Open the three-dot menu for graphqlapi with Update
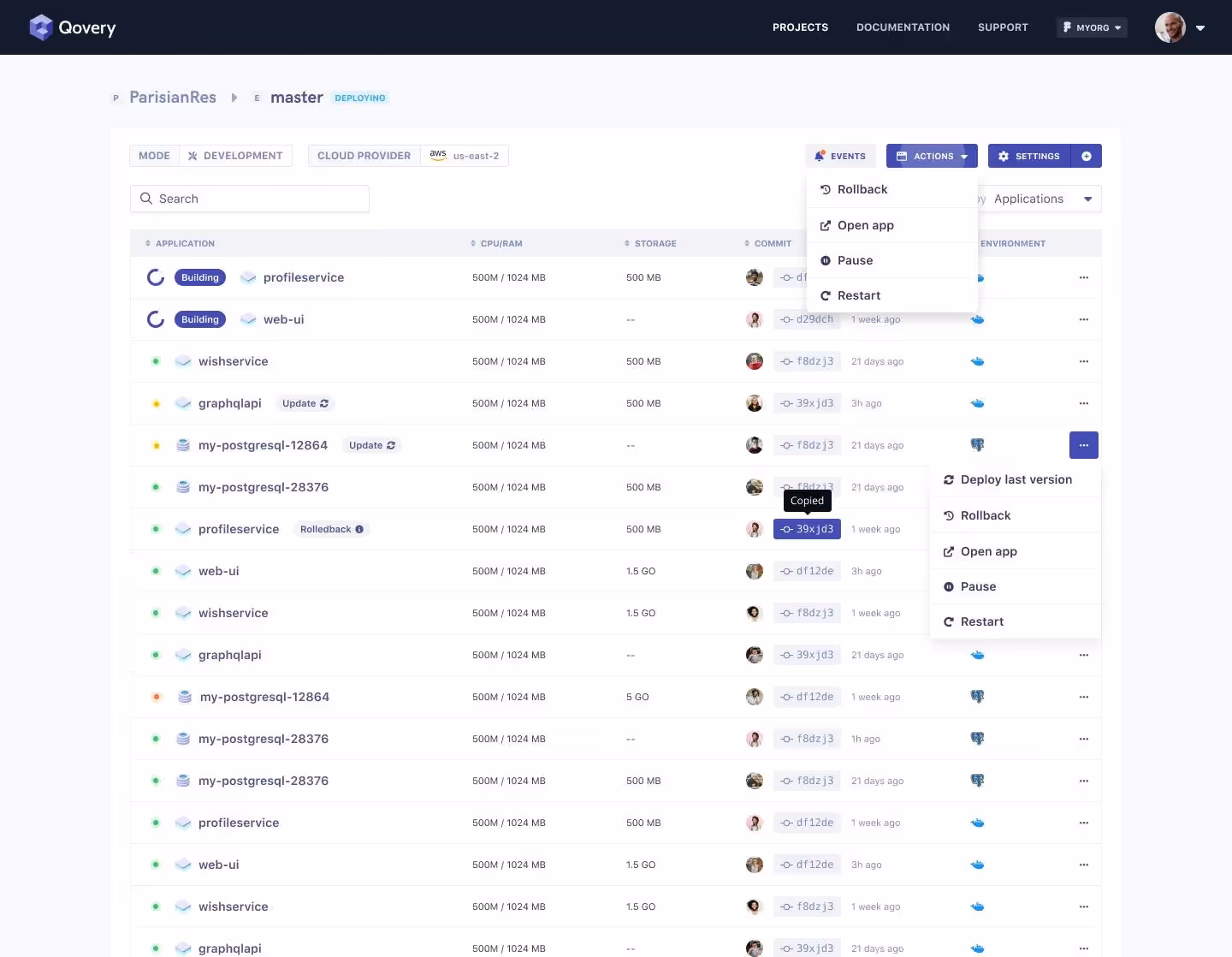The height and width of the screenshot is (957, 1232). pyautogui.click(x=1084, y=403)
